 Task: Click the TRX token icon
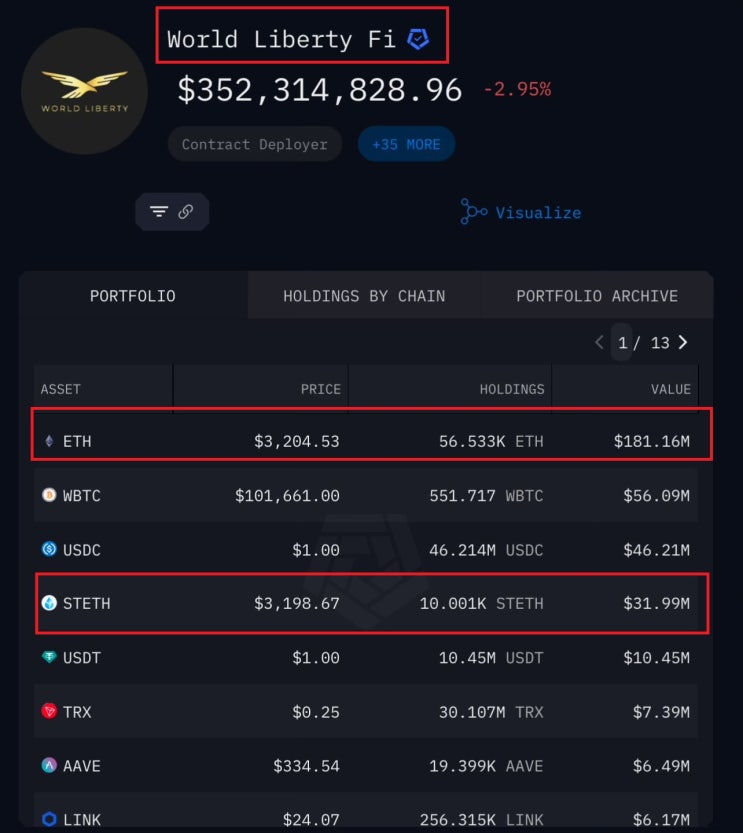(x=49, y=712)
